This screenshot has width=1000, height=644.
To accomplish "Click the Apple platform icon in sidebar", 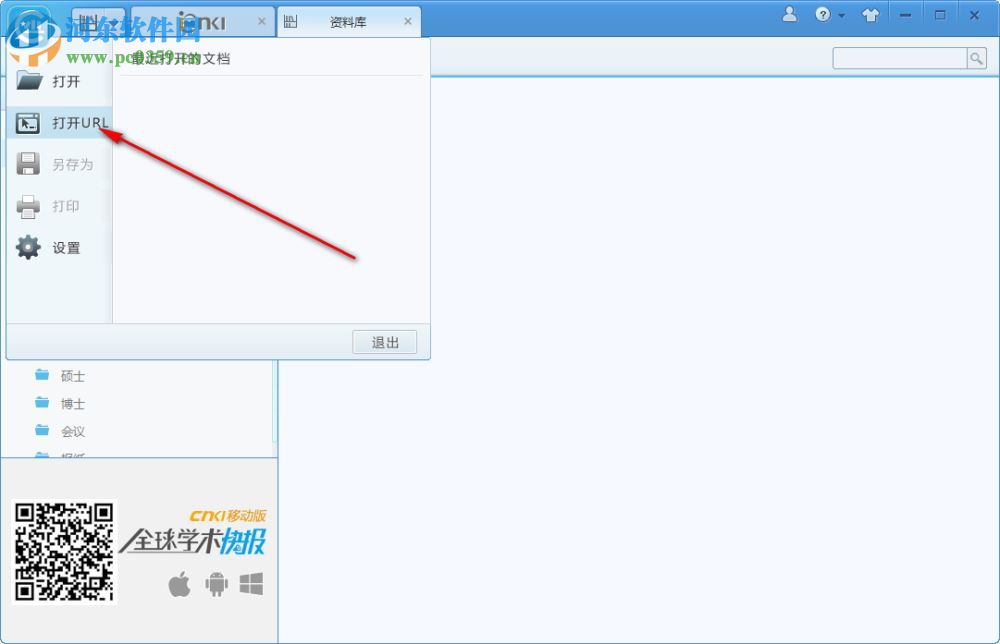I will click(x=181, y=585).
